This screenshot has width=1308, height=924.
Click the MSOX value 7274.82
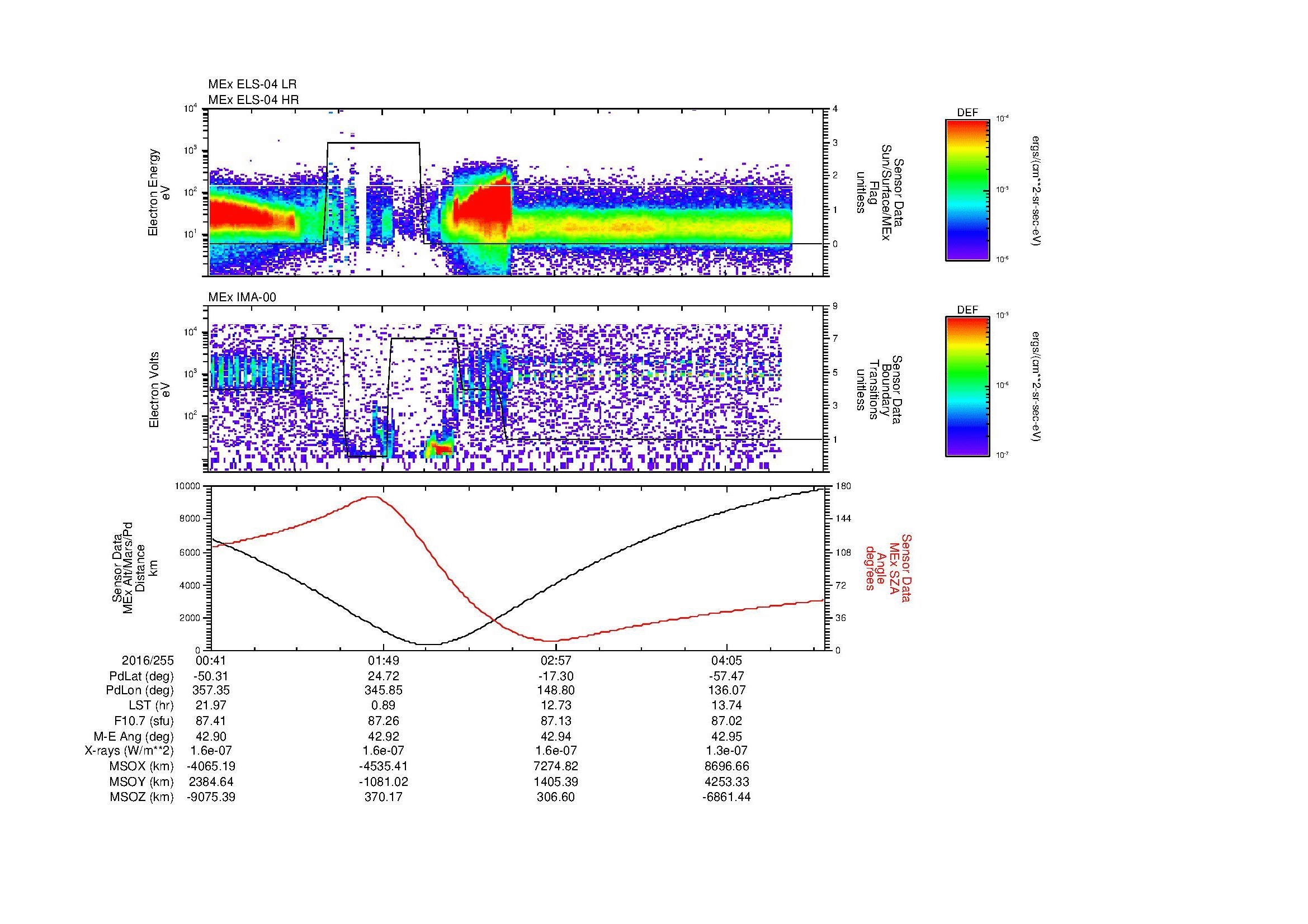(x=556, y=766)
